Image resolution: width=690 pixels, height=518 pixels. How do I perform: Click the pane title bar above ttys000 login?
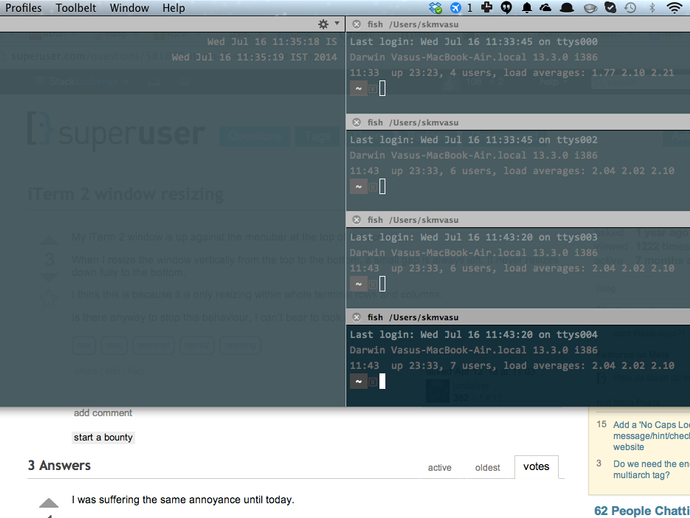[x=518, y=24]
